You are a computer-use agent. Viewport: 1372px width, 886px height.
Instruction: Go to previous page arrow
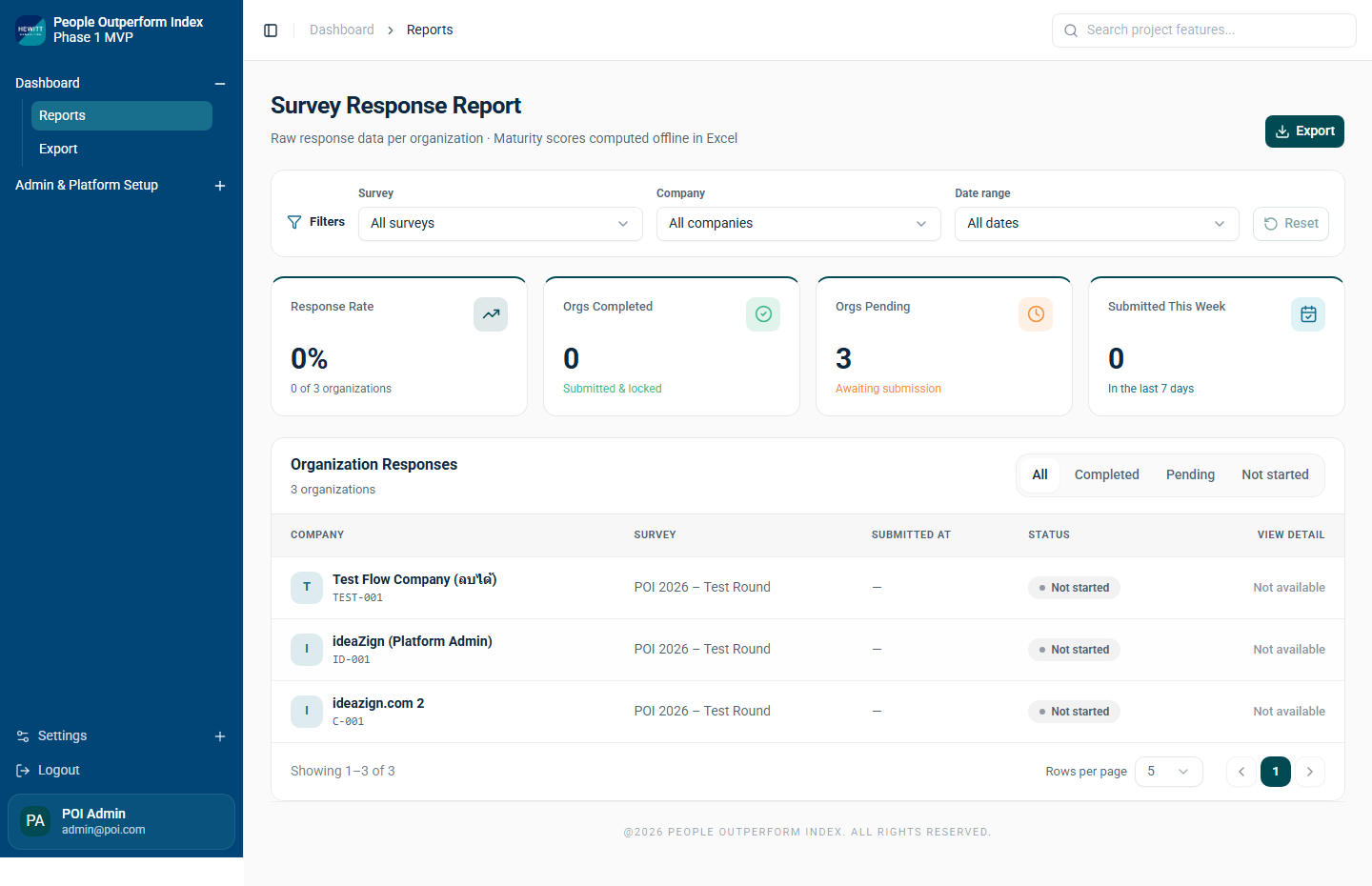click(x=1241, y=772)
